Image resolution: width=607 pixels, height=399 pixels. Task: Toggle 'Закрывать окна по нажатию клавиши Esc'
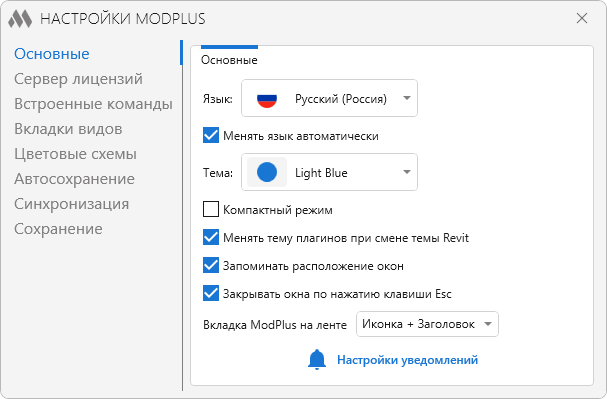click(211, 293)
